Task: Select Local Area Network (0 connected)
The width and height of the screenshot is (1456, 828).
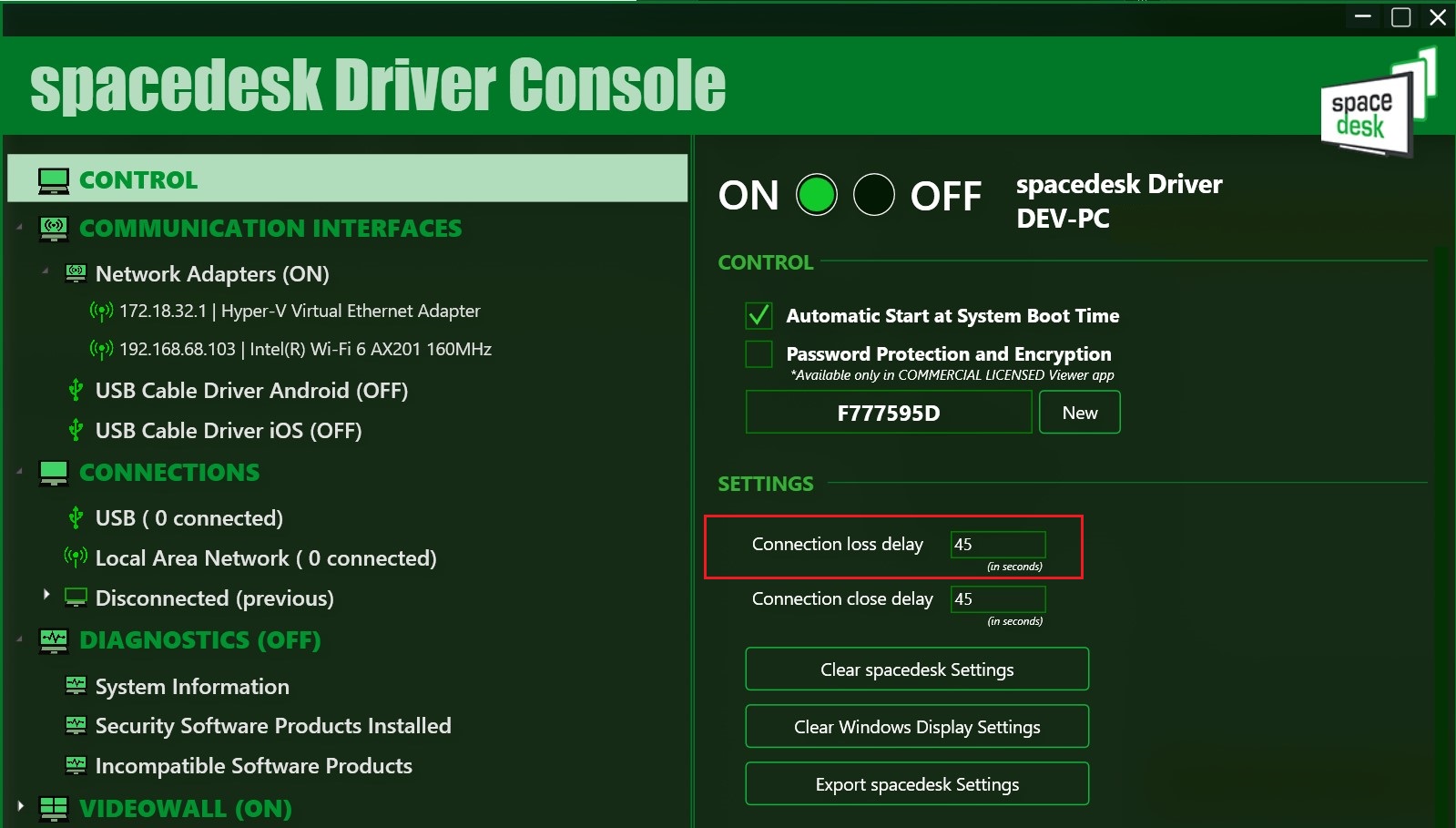Action: 266,558
